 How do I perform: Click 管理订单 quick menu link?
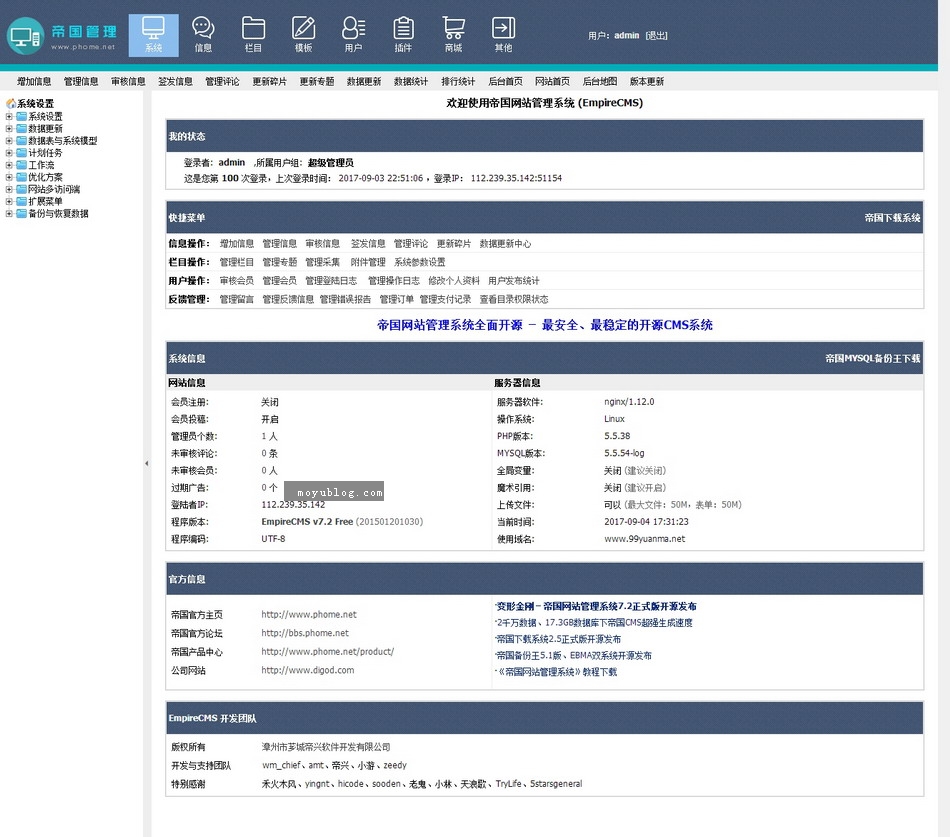pos(397,299)
